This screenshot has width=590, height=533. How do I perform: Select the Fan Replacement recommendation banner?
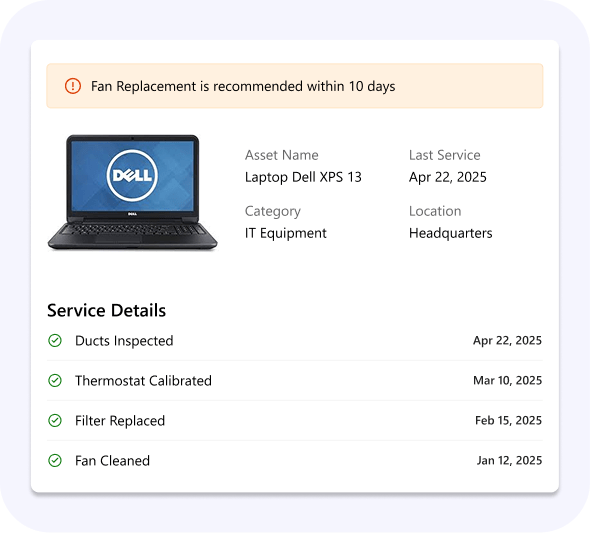coord(295,86)
